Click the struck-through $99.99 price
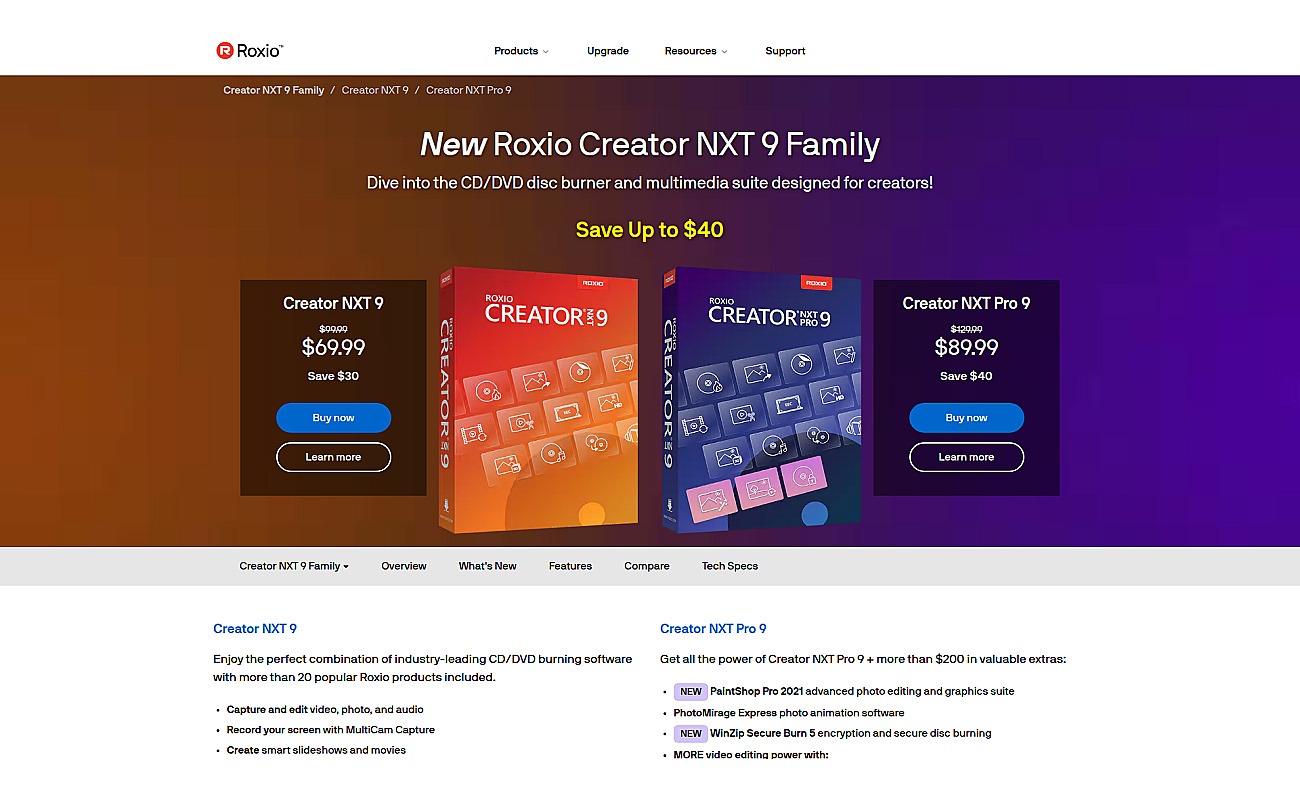 pyautogui.click(x=333, y=329)
